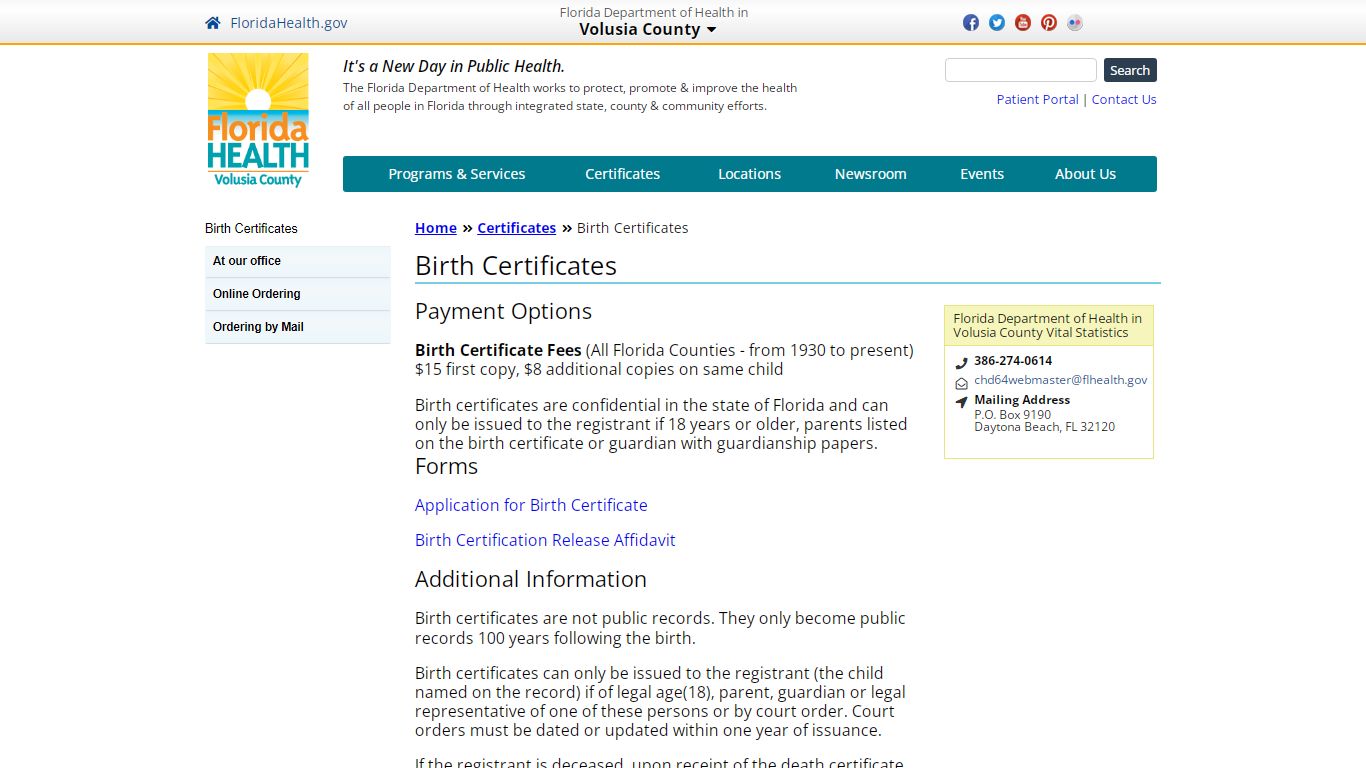Click the It's a New Day tagline

[454, 66]
